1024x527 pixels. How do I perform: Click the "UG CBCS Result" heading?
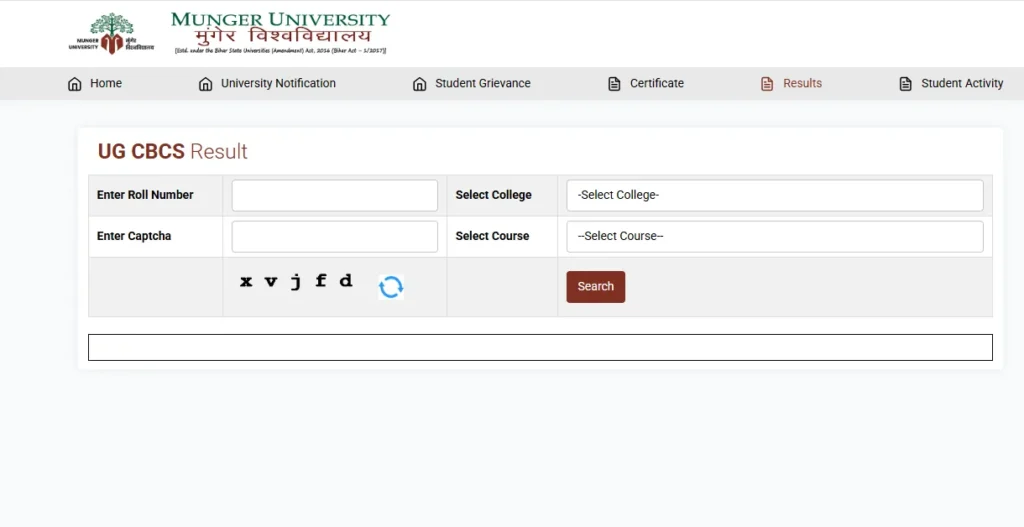point(172,152)
